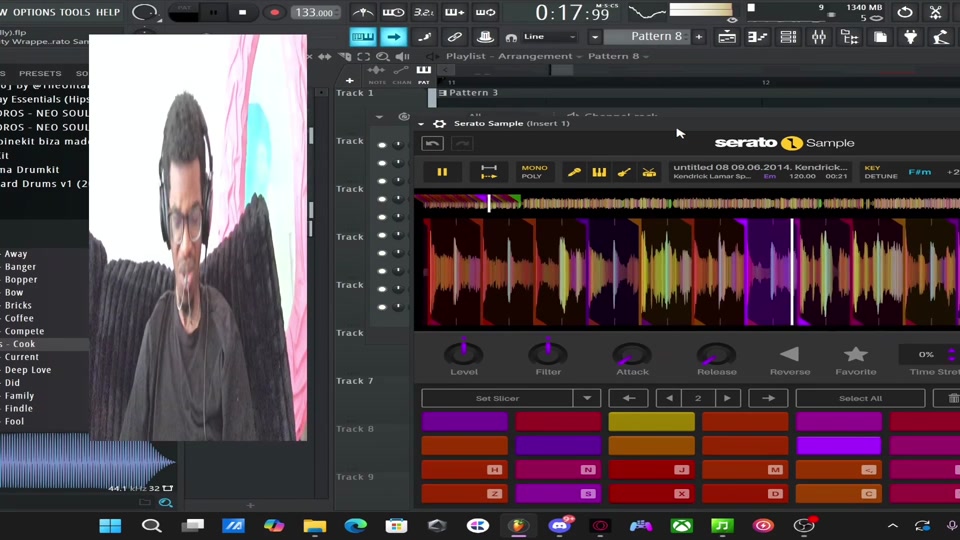This screenshot has height=540, width=960.
Task: Switch to the PRESETS browser tab
Action: (40, 73)
